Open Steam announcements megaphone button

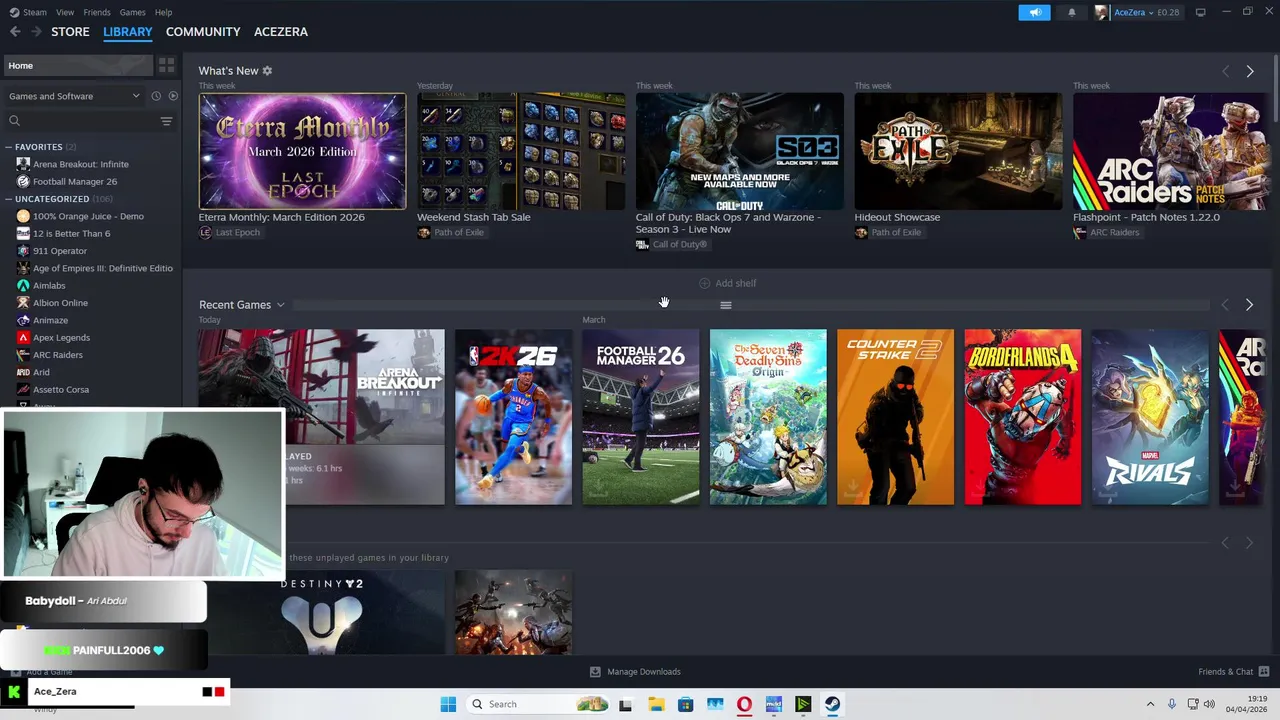click(1035, 12)
